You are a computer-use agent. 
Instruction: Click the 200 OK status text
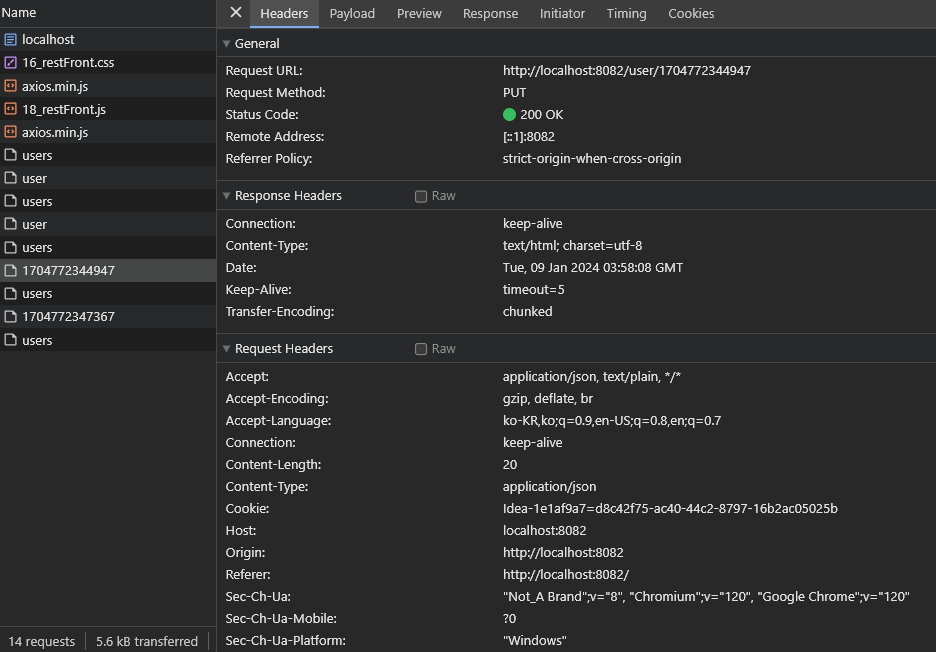pos(541,115)
